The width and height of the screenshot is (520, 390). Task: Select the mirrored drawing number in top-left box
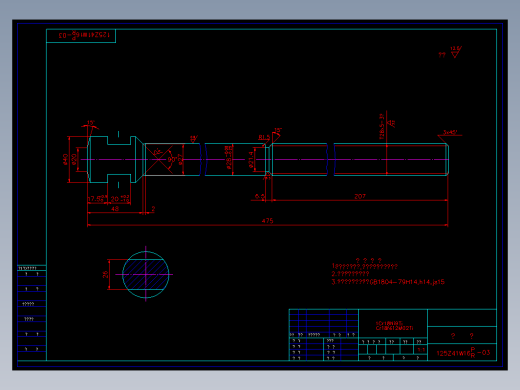pos(84,35)
